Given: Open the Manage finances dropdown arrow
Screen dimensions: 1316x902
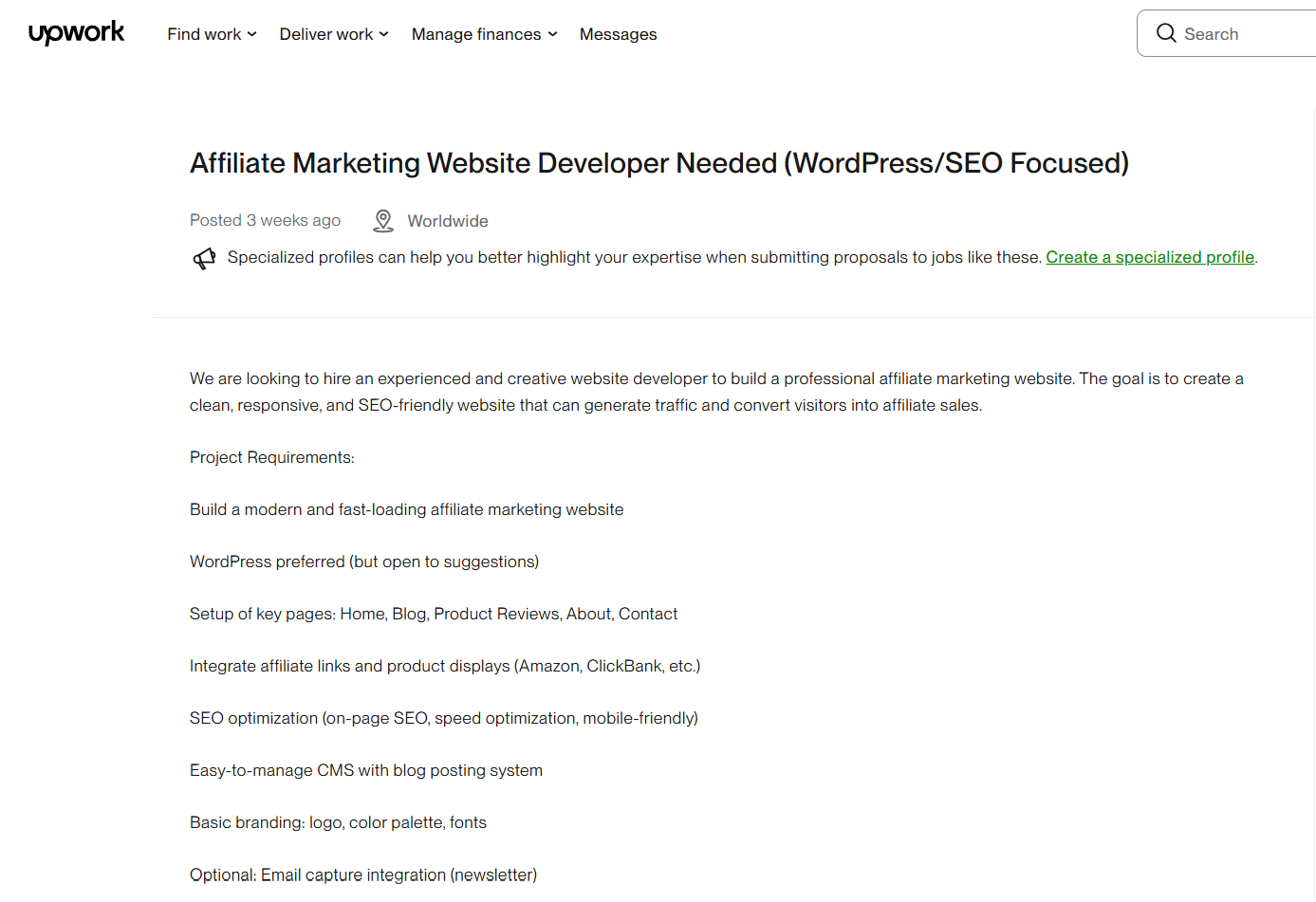Looking at the screenshot, I should click(x=553, y=34).
